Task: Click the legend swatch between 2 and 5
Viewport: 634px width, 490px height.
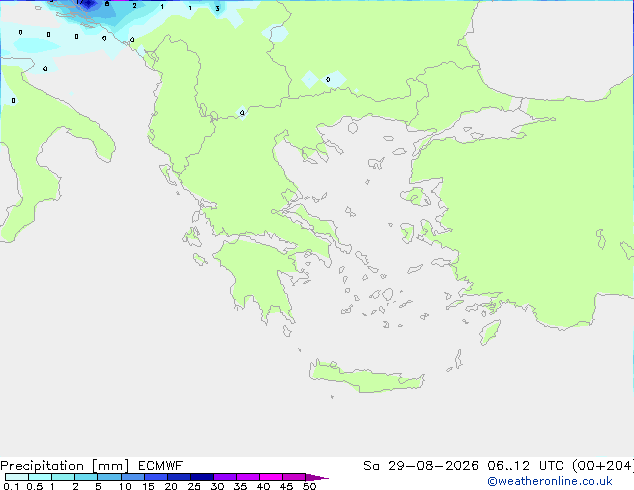Action: coord(86,477)
